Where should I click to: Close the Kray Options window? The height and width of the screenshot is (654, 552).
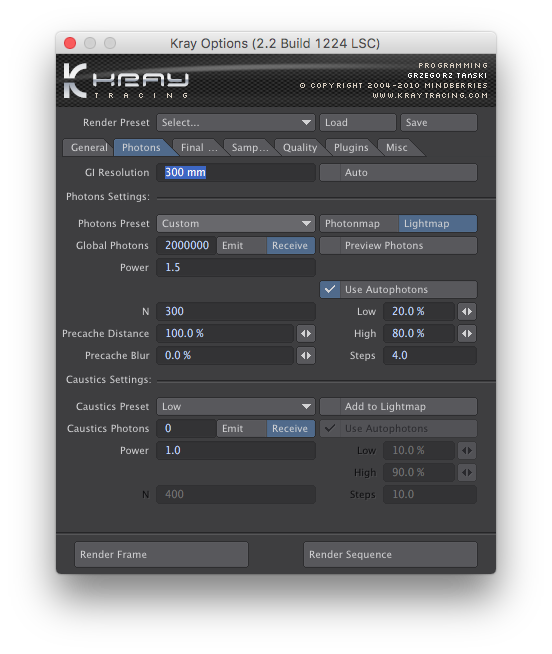click(x=70, y=43)
